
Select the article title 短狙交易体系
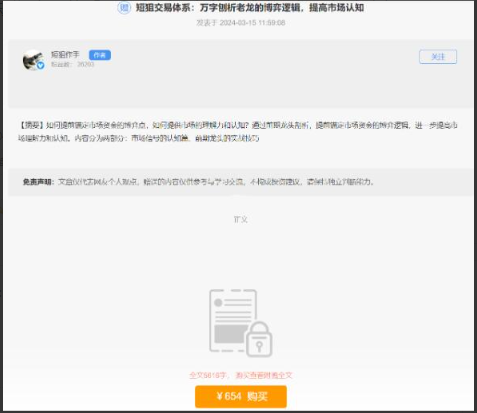250,8
